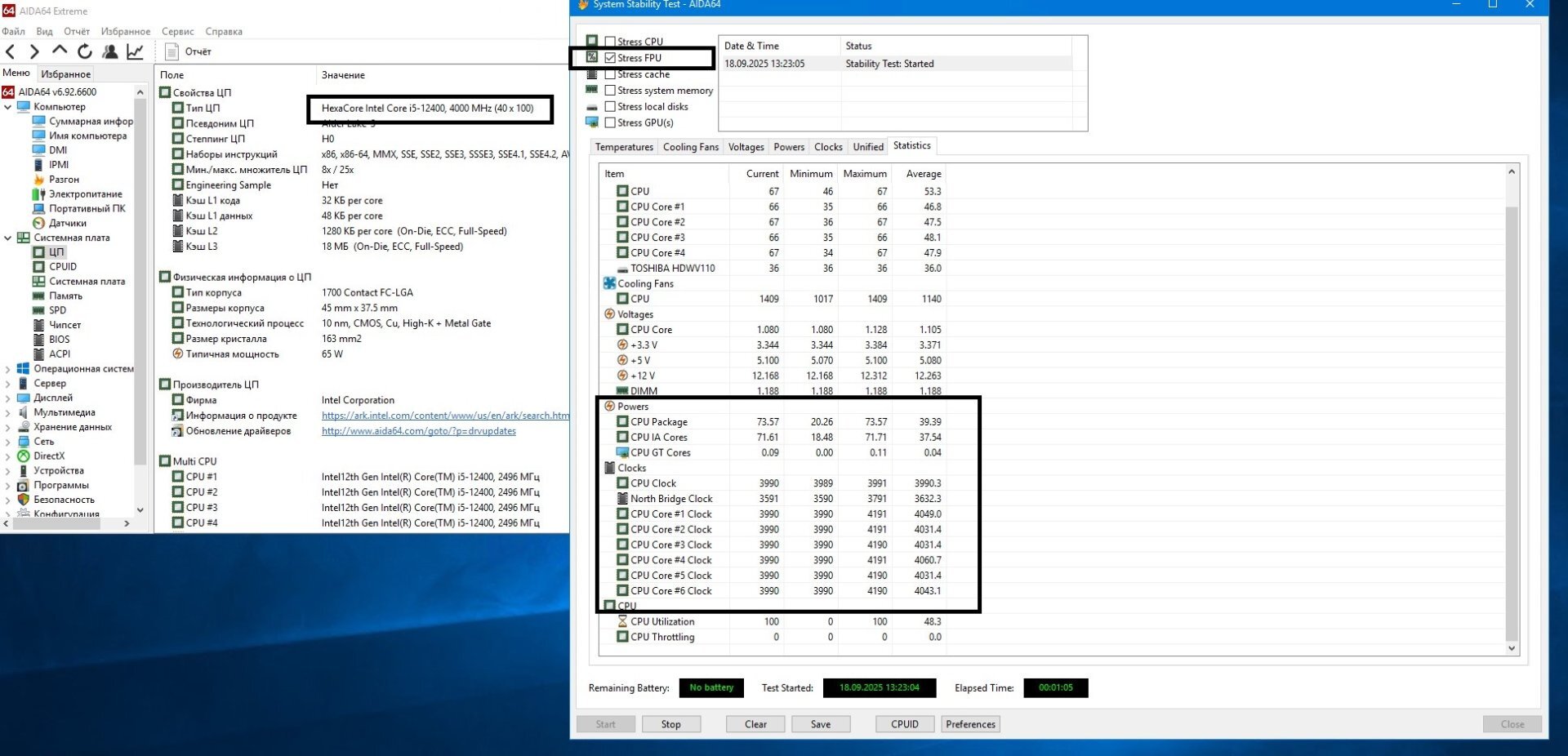Screen dimensions: 1568x756
Task: Enable the Stress cache checkbox
Action: 610,74
